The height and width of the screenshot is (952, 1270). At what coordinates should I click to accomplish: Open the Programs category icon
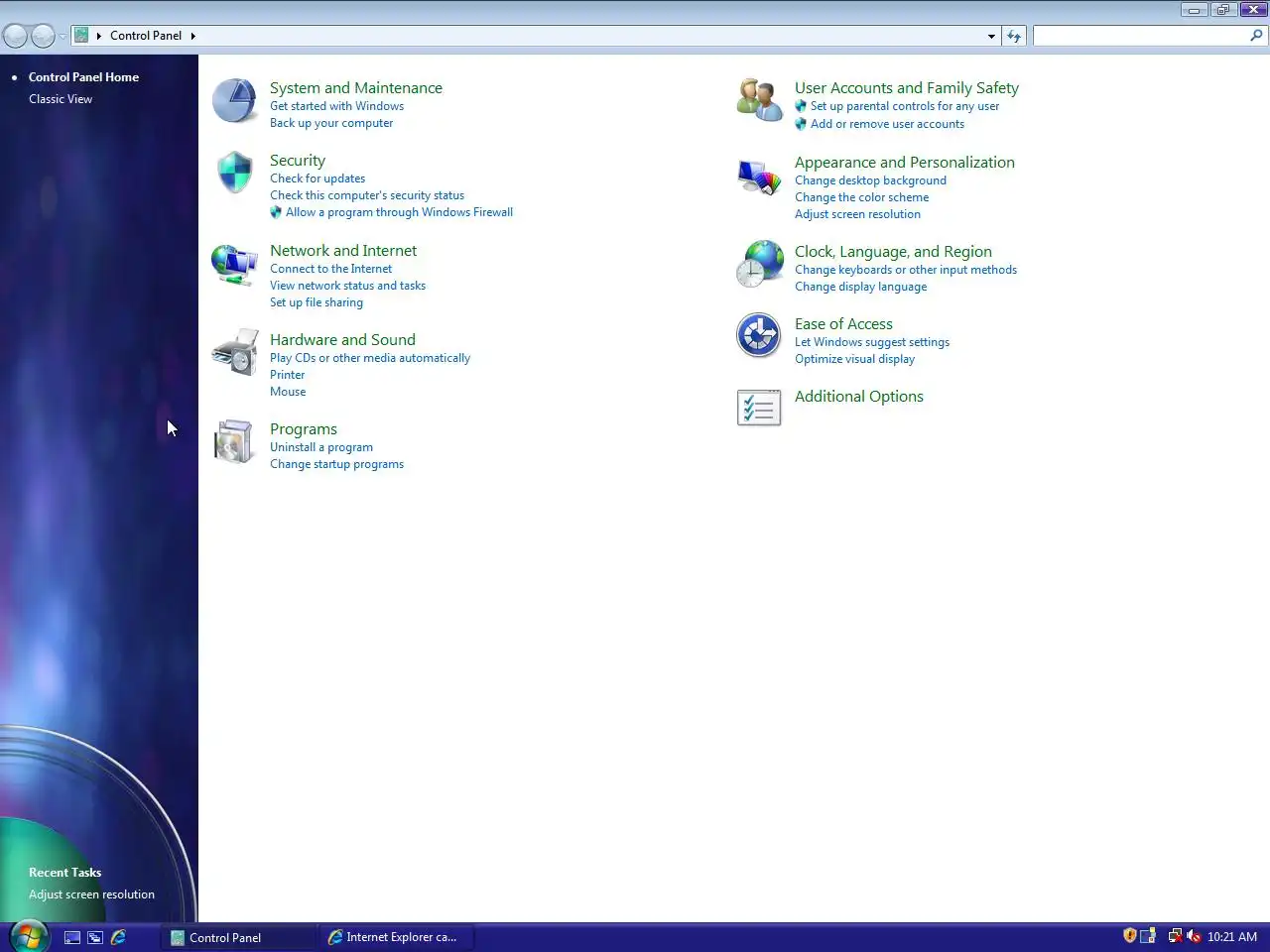[235, 441]
